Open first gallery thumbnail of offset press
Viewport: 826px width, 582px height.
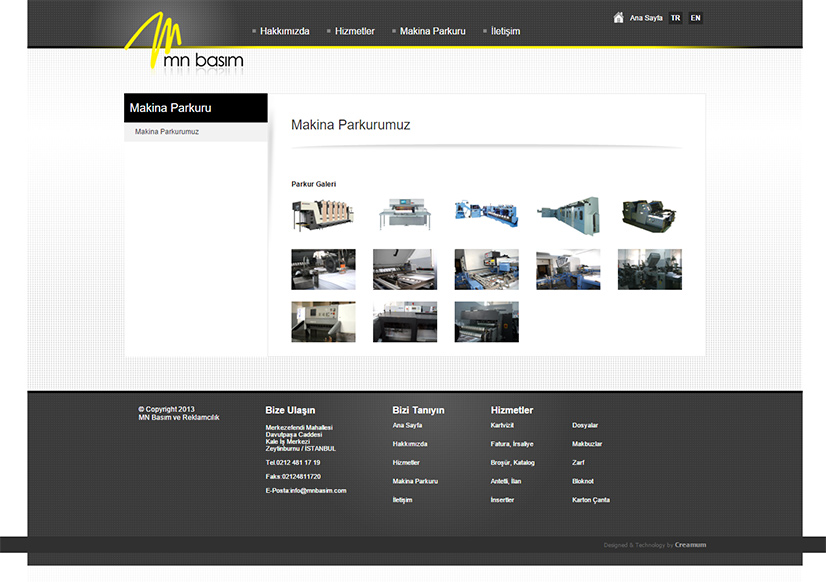323,215
